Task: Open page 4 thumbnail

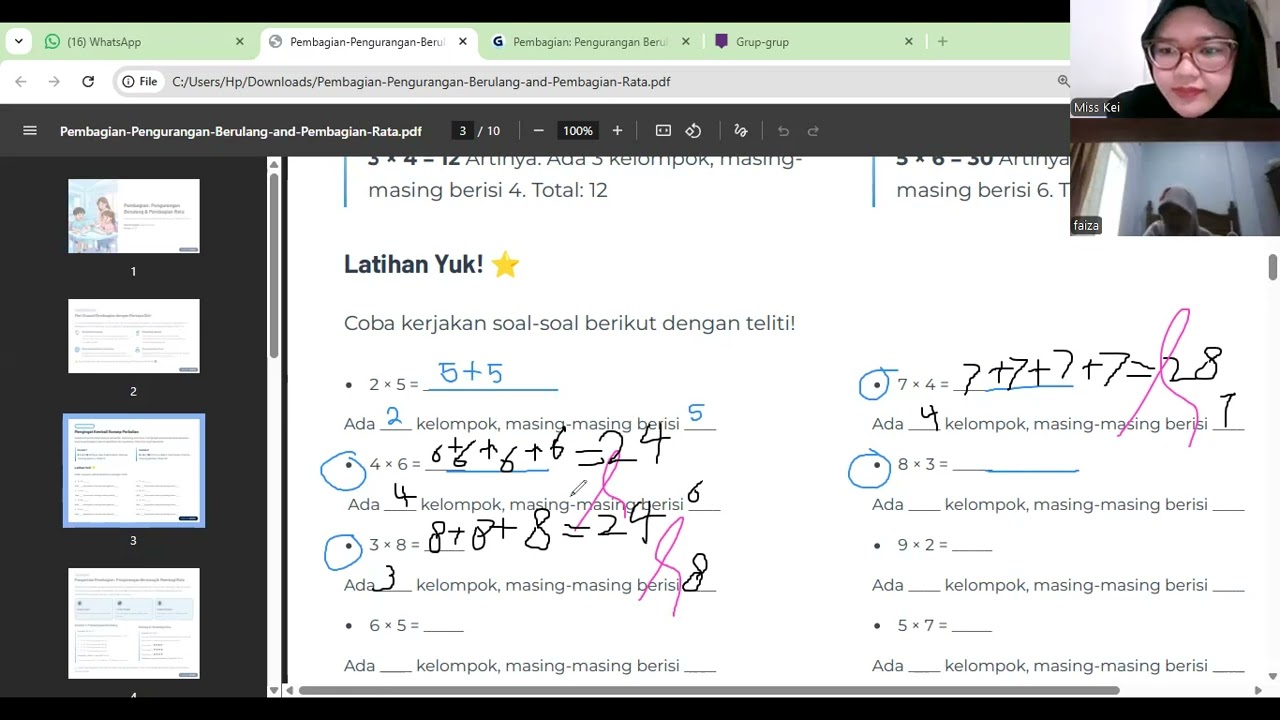Action: point(134,623)
